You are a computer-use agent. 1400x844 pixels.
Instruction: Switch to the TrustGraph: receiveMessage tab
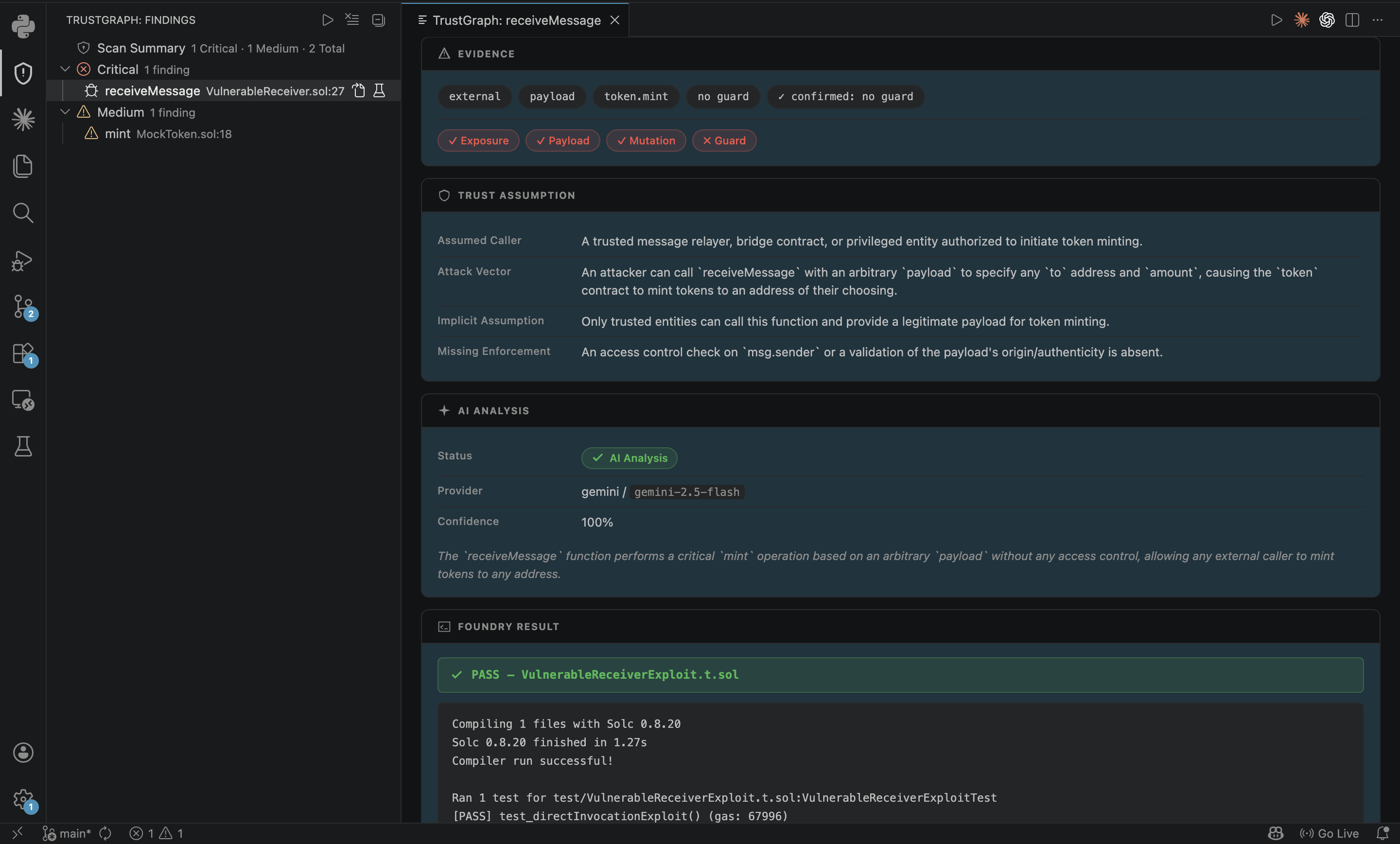pos(516,20)
